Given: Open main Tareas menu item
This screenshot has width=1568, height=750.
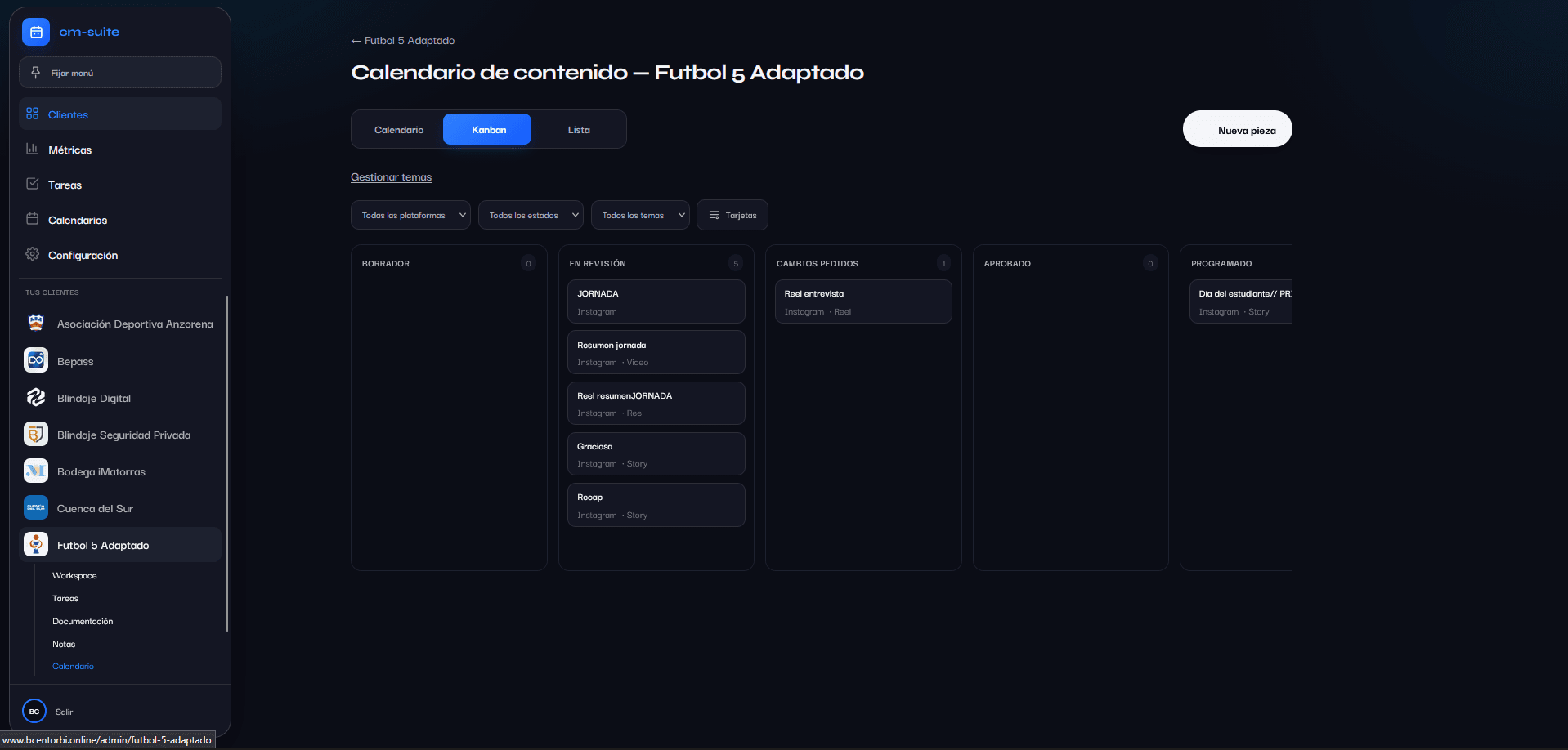Looking at the screenshot, I should coord(120,185).
